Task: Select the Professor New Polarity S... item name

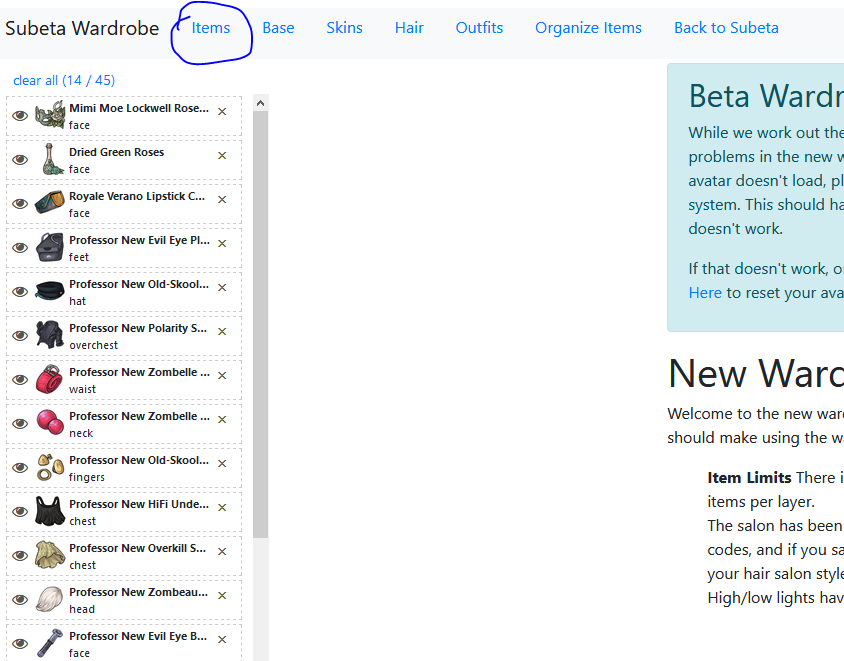Action: pos(138,328)
